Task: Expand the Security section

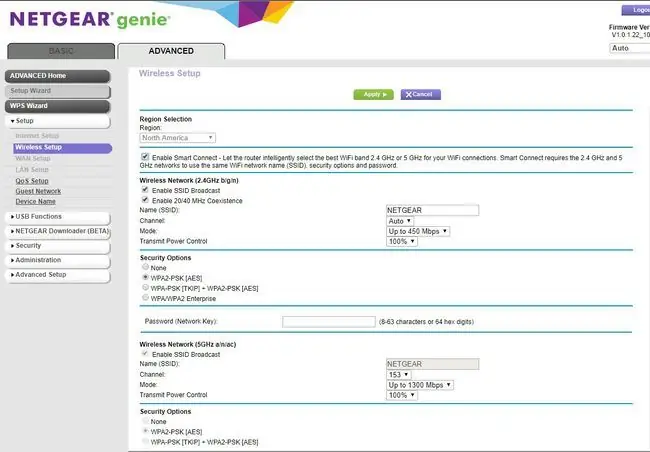Action: pos(58,246)
